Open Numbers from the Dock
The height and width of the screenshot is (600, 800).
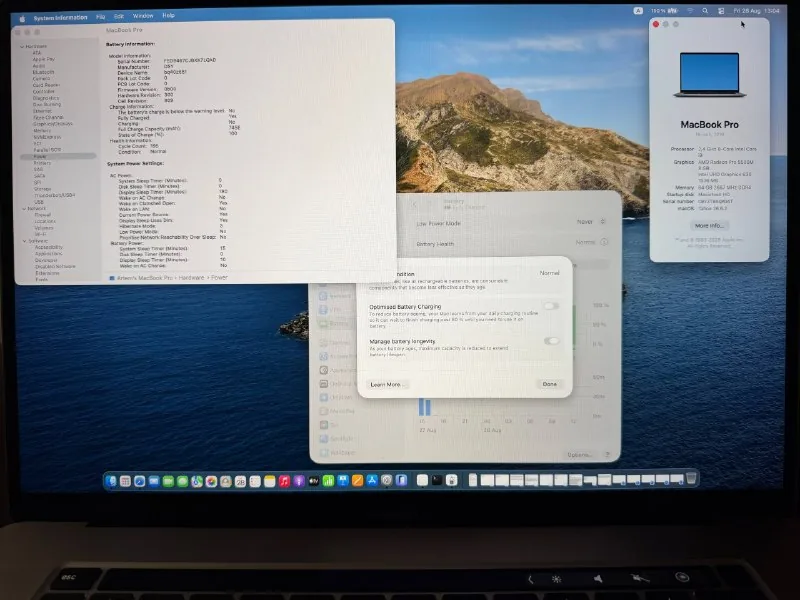(328, 481)
